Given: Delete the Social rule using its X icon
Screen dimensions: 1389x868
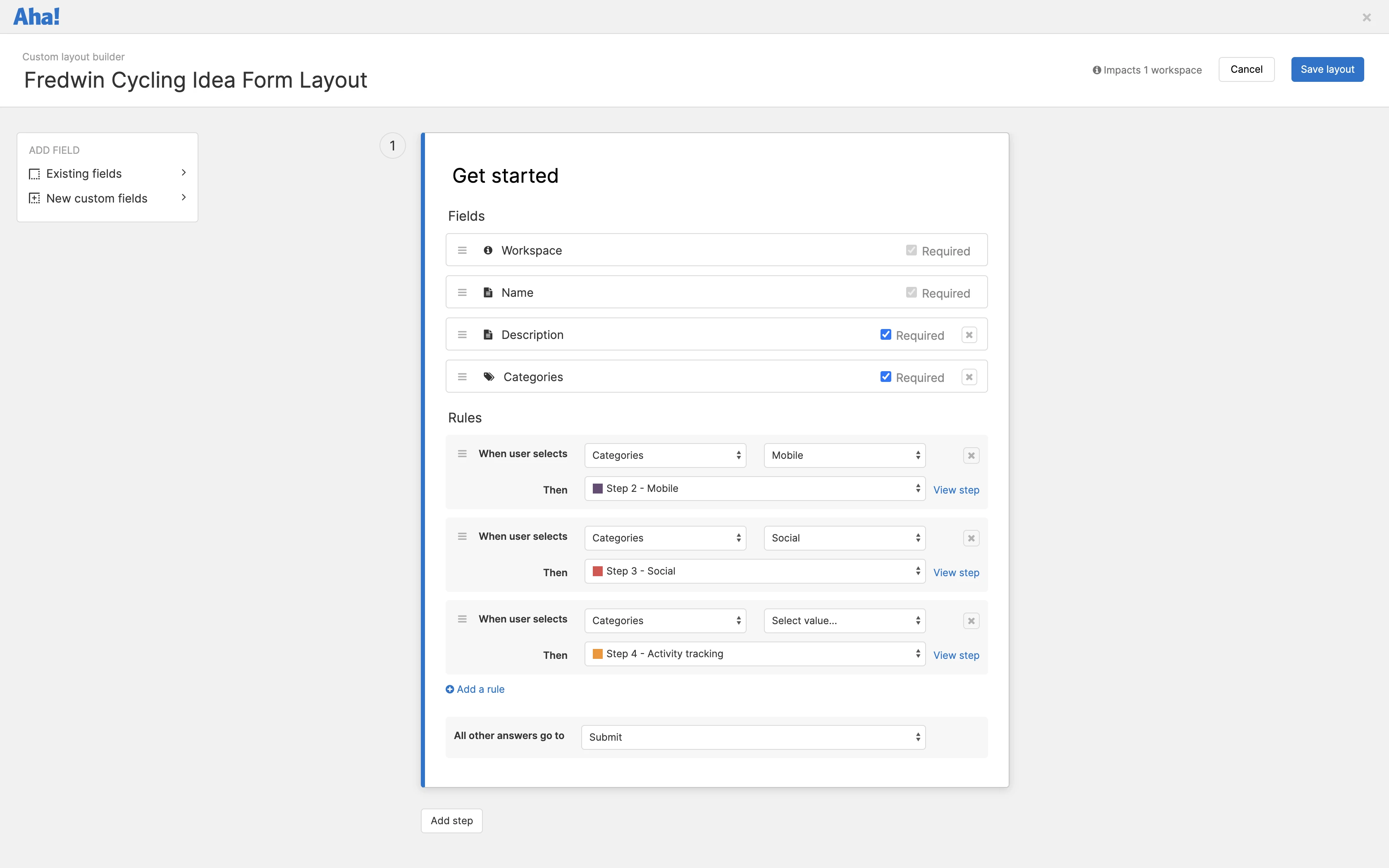Looking at the screenshot, I should click(x=971, y=538).
